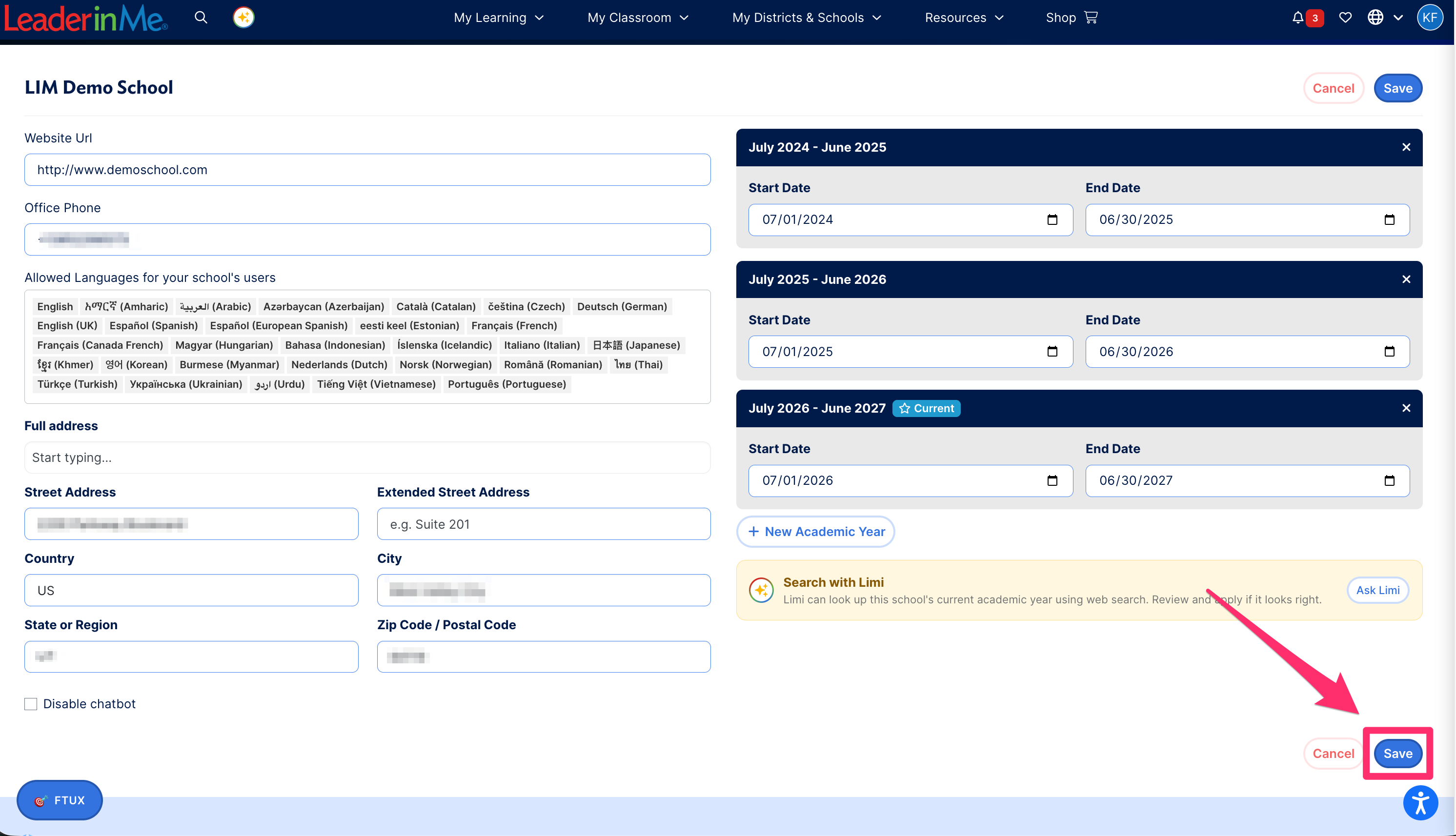The image size is (1456, 836).
Task: Open the search magnifier in header
Action: click(201, 17)
